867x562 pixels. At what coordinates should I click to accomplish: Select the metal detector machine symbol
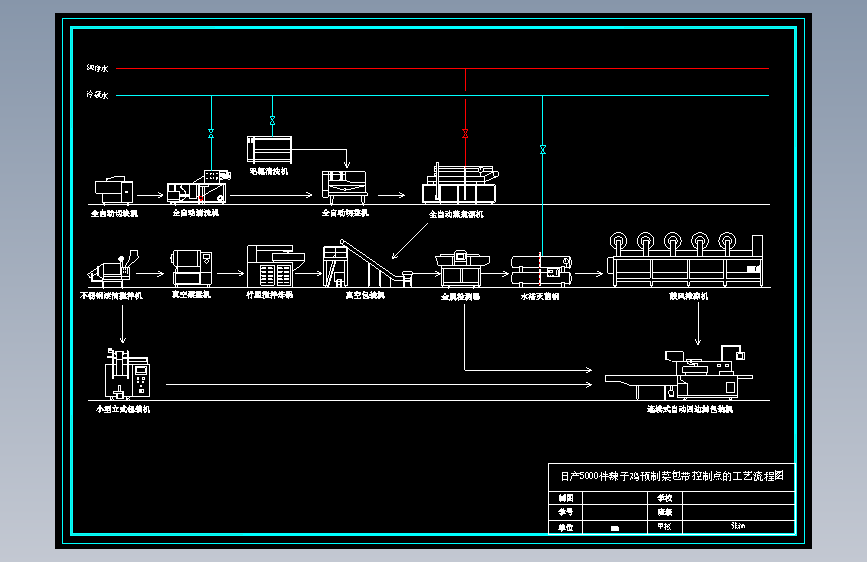click(462, 268)
